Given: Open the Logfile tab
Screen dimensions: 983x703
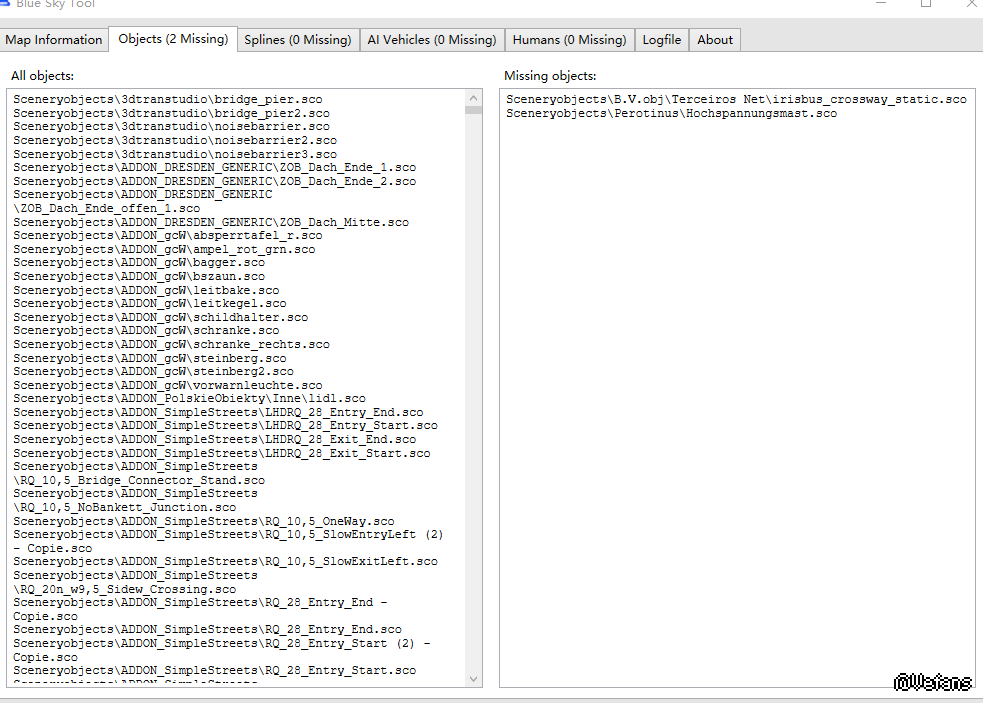Looking at the screenshot, I should [661, 40].
